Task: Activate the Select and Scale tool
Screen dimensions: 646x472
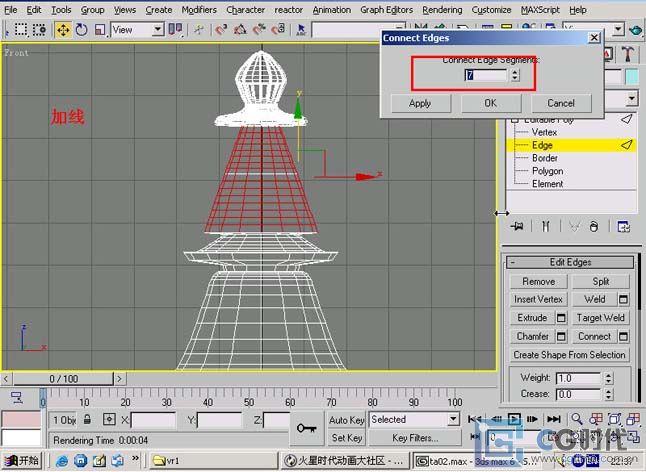Action: [100, 30]
